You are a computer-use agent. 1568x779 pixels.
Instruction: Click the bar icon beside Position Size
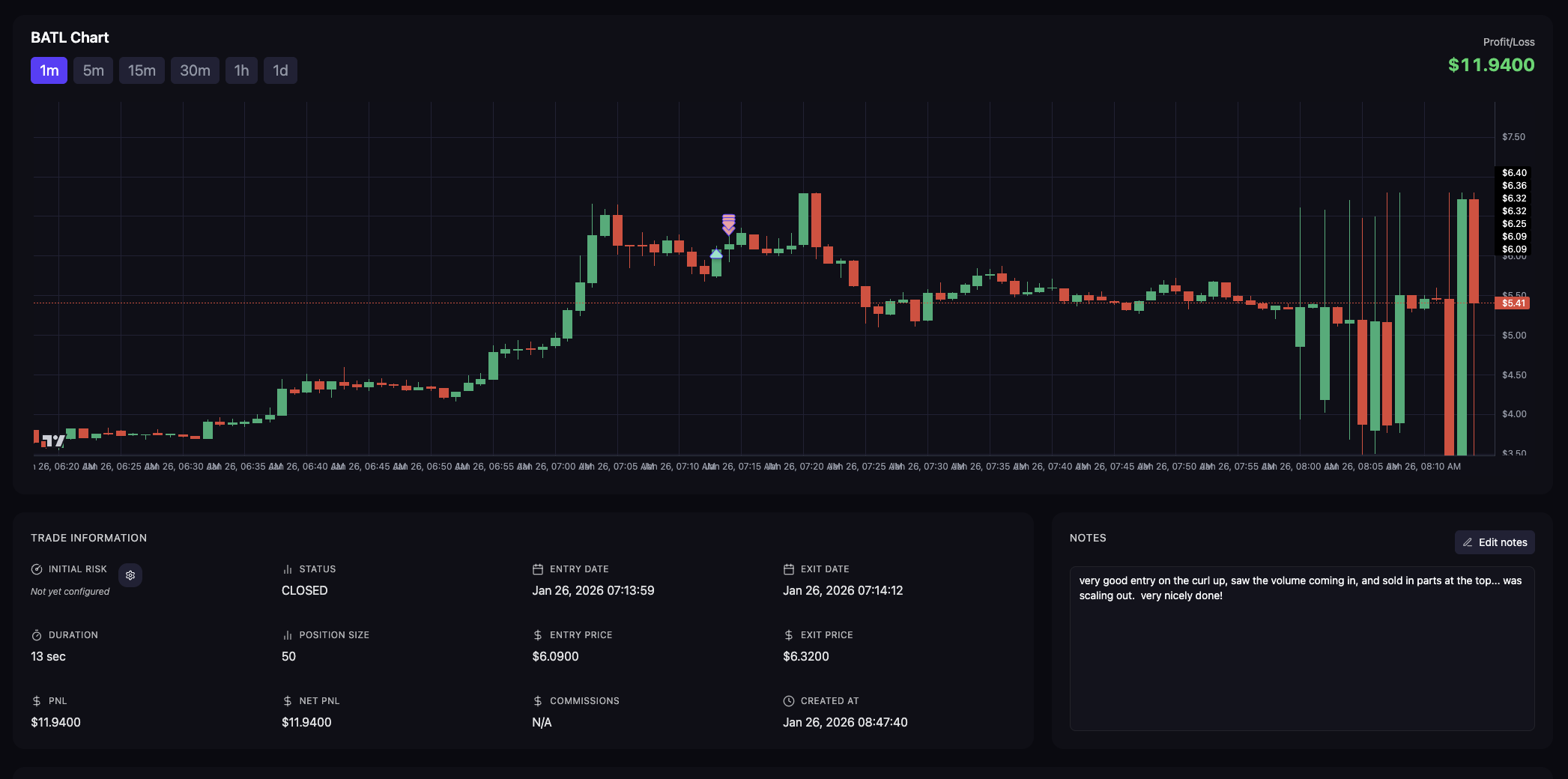[x=287, y=635]
